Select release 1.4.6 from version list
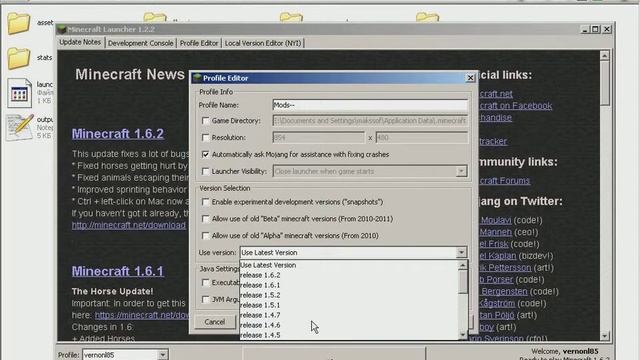The height and width of the screenshot is (360, 640). click(x=349, y=325)
